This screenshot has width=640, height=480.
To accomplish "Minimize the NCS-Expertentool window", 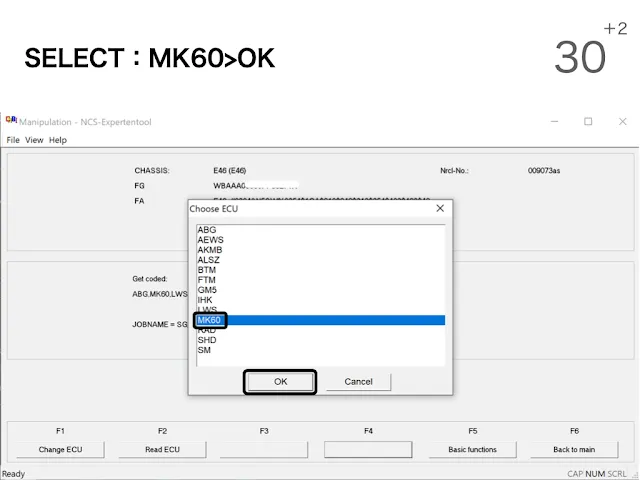I will click(x=554, y=121).
